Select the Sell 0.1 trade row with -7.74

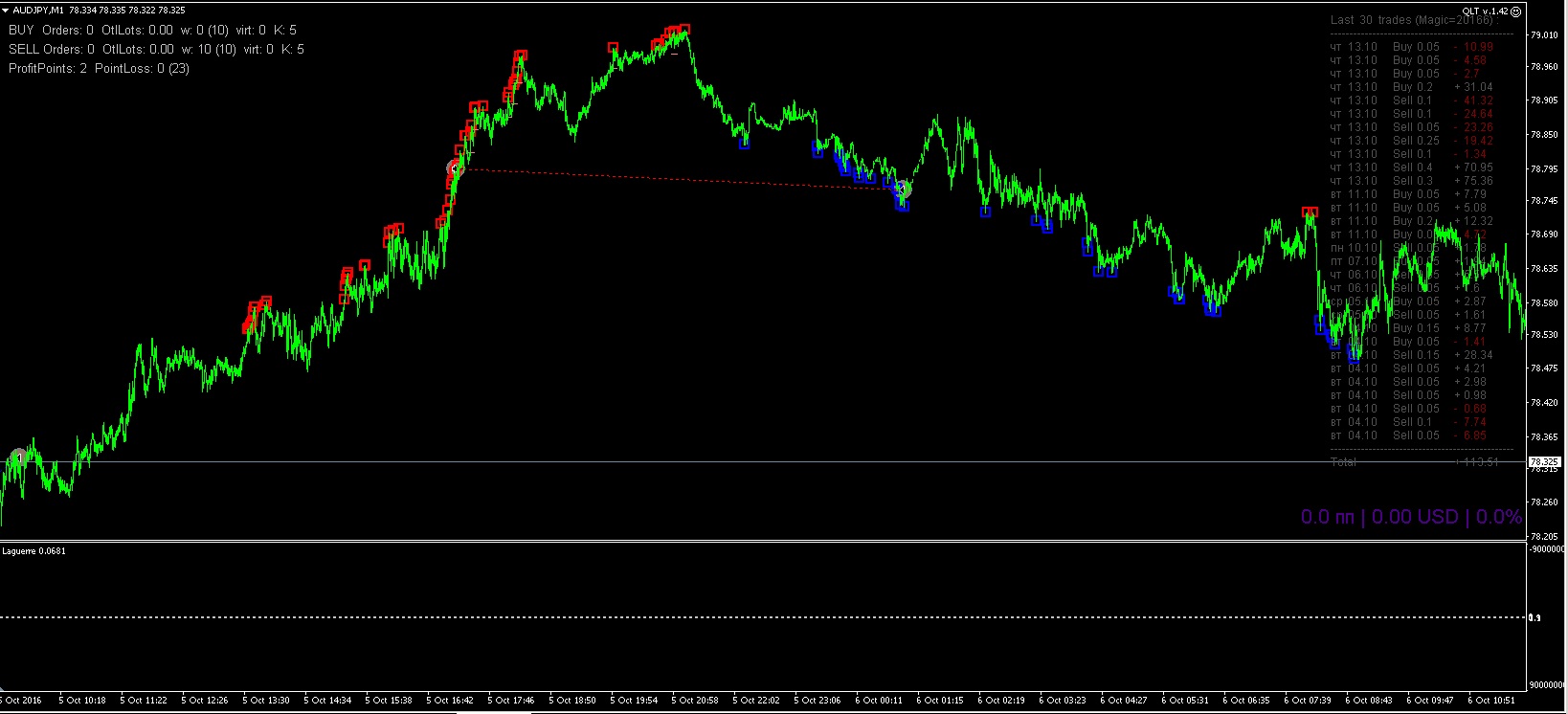pyautogui.click(x=1409, y=421)
